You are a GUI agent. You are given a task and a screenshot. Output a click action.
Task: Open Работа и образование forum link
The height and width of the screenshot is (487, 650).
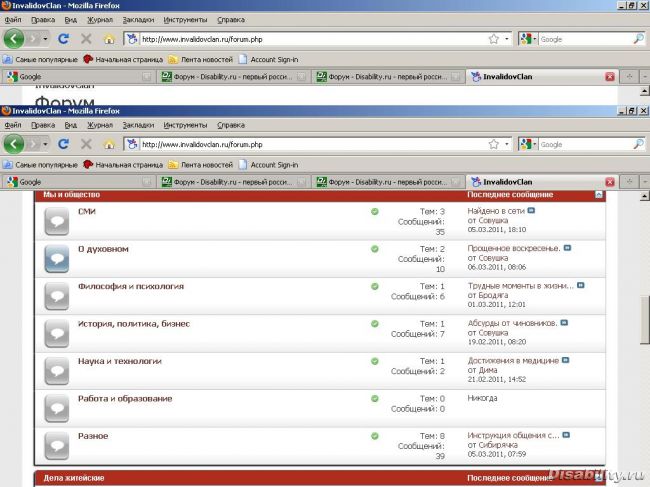click(125, 399)
